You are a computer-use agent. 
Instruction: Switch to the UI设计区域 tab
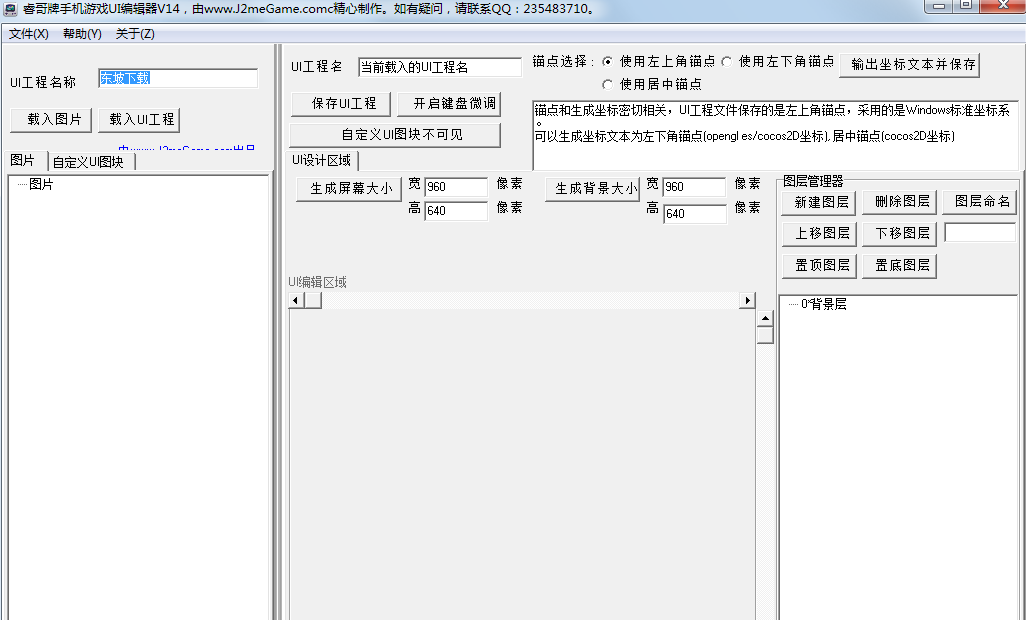[323, 160]
